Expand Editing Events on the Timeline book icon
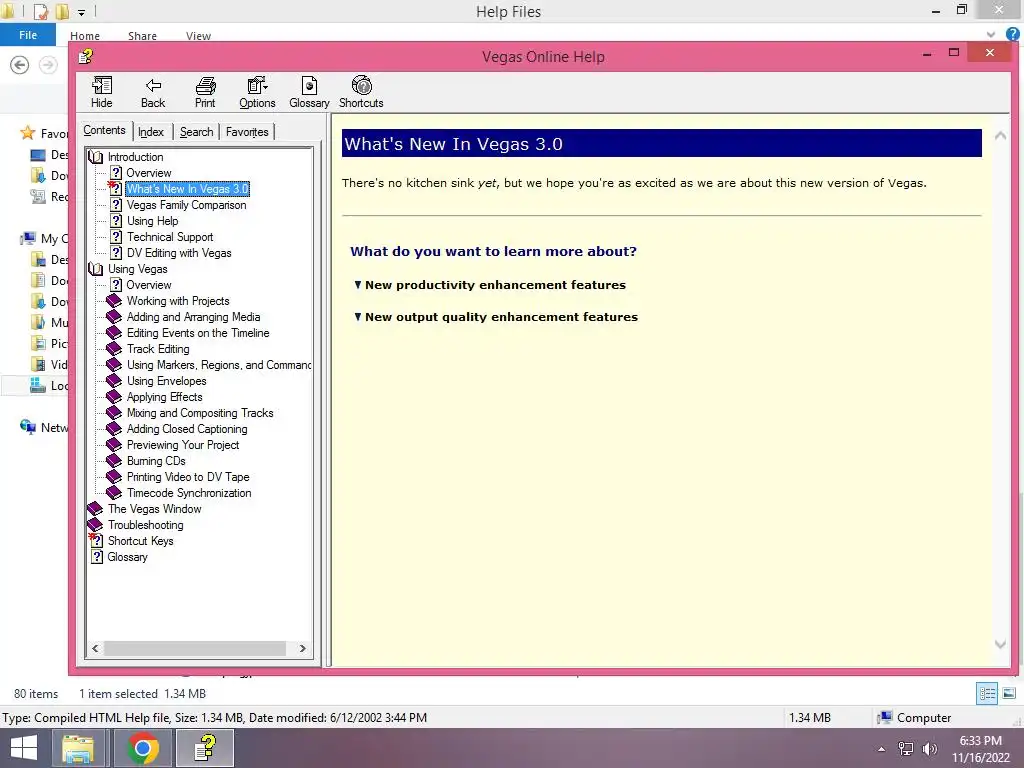Screen dimensions: 1024x768 pos(114,333)
